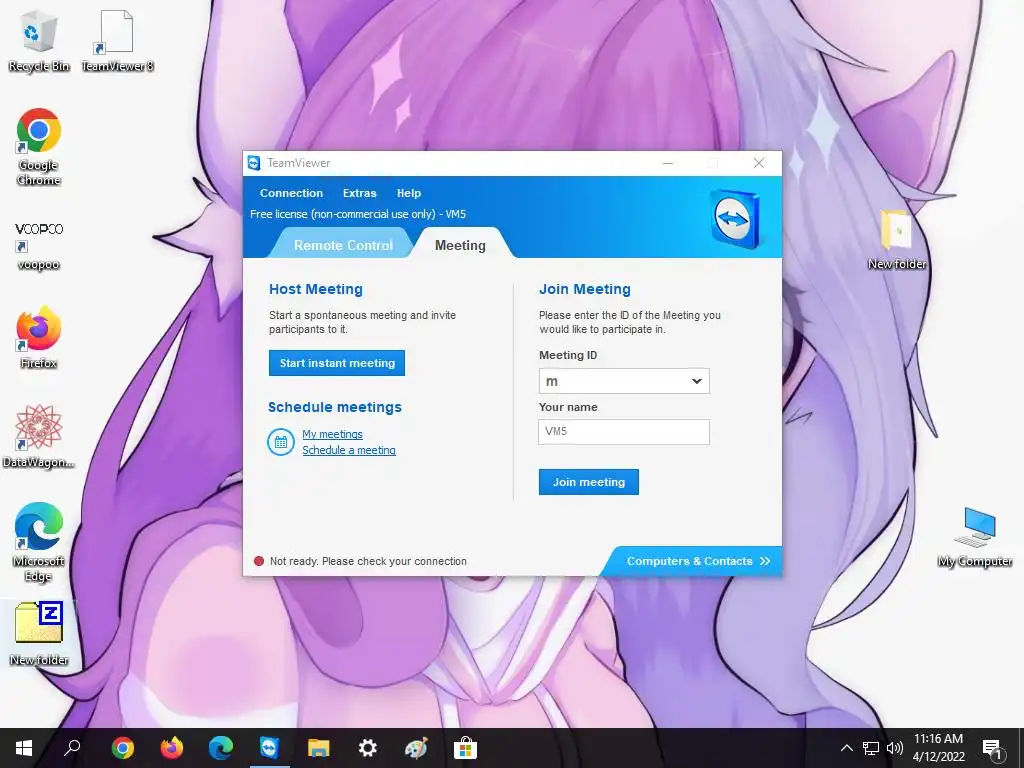
Task: Click the Schedule a meeting link
Action: click(x=349, y=450)
